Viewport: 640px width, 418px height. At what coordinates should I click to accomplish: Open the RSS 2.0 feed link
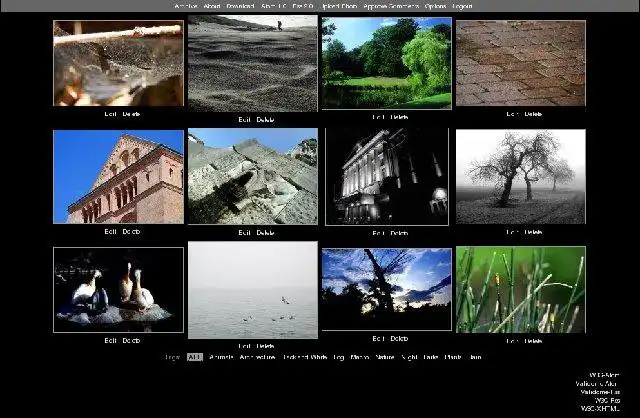click(x=303, y=6)
